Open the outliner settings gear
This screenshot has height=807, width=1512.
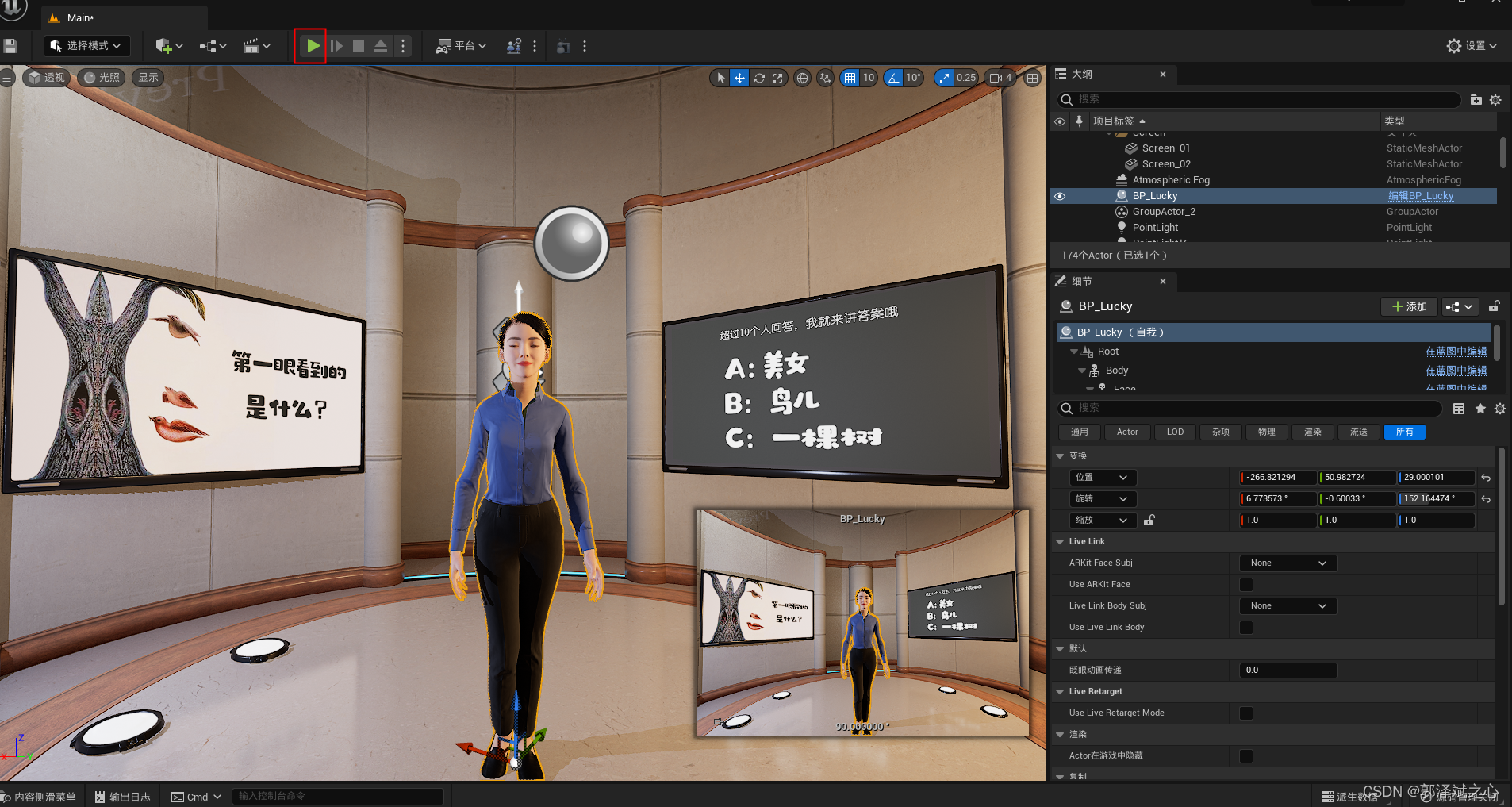click(x=1495, y=100)
